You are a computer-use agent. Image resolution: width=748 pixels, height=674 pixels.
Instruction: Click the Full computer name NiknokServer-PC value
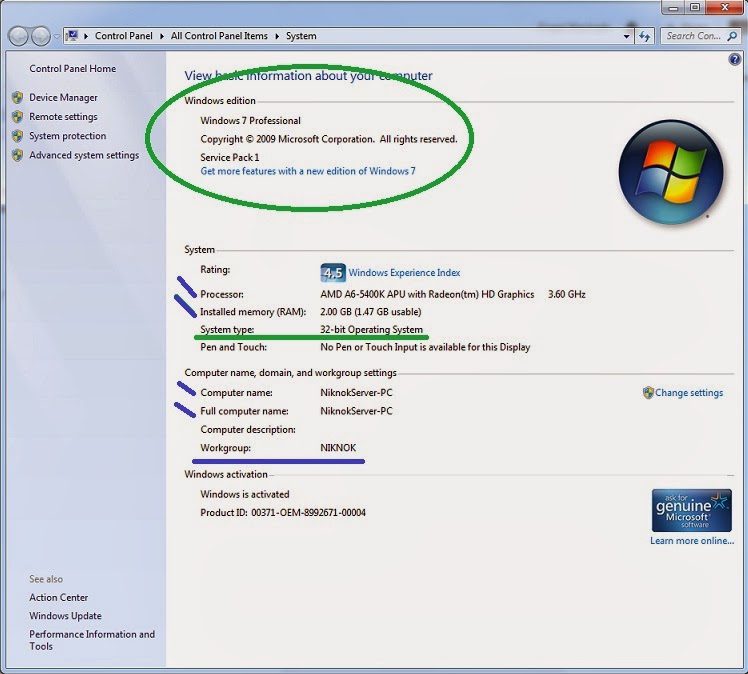tap(356, 411)
